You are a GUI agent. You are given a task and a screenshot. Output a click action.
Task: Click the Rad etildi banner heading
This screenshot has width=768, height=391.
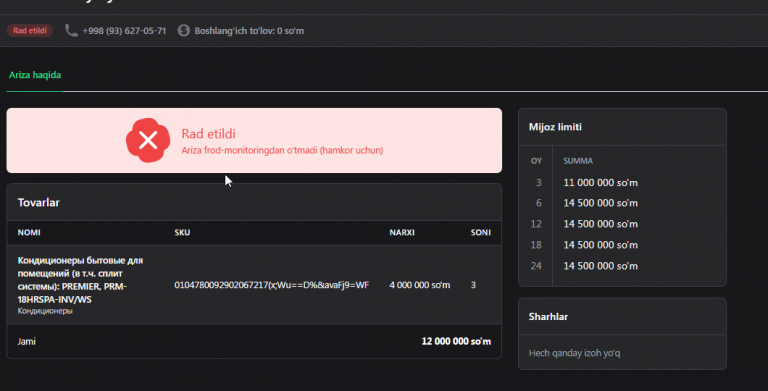click(x=208, y=134)
